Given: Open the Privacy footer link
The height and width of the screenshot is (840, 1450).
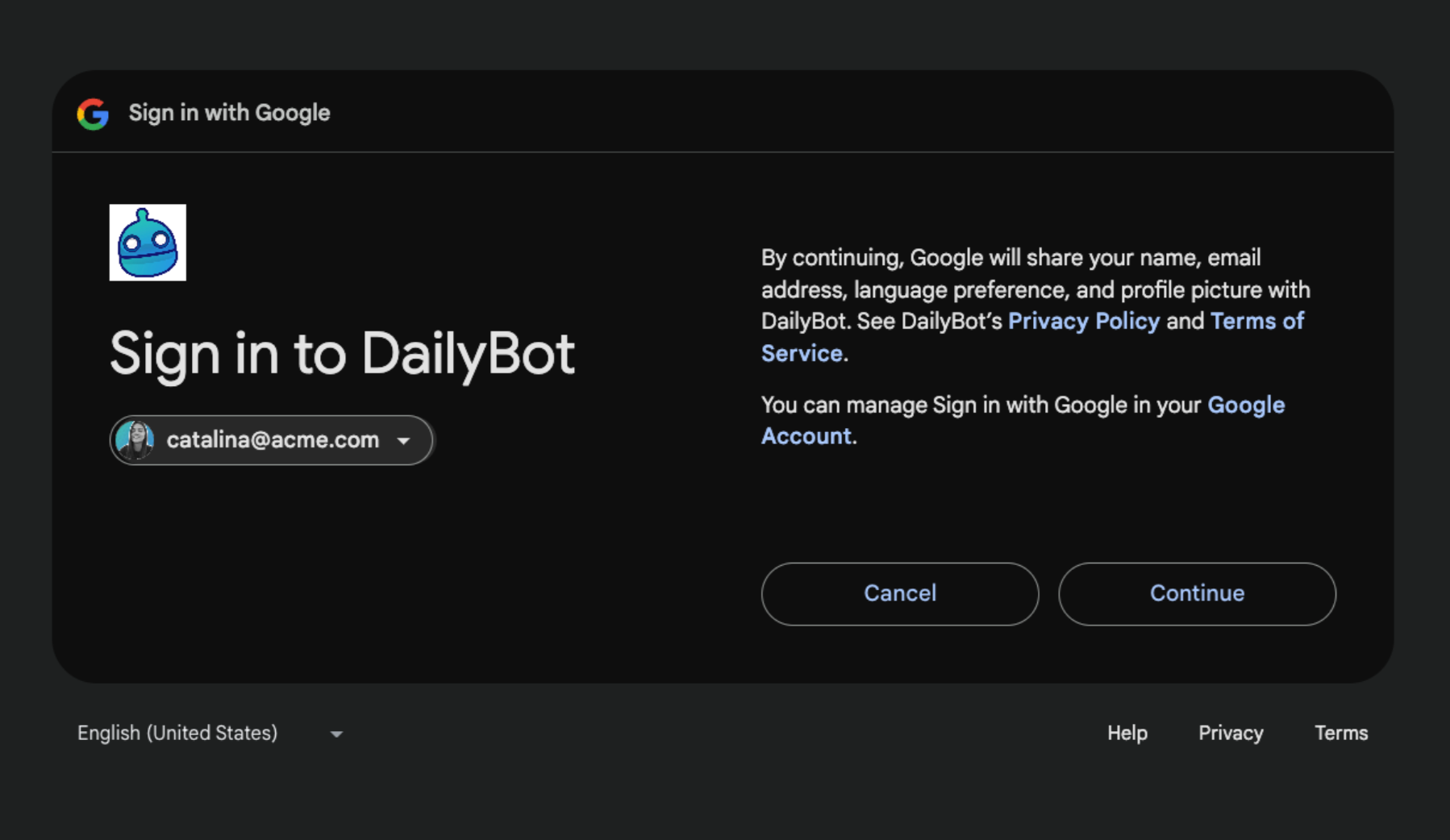Looking at the screenshot, I should click(1231, 733).
